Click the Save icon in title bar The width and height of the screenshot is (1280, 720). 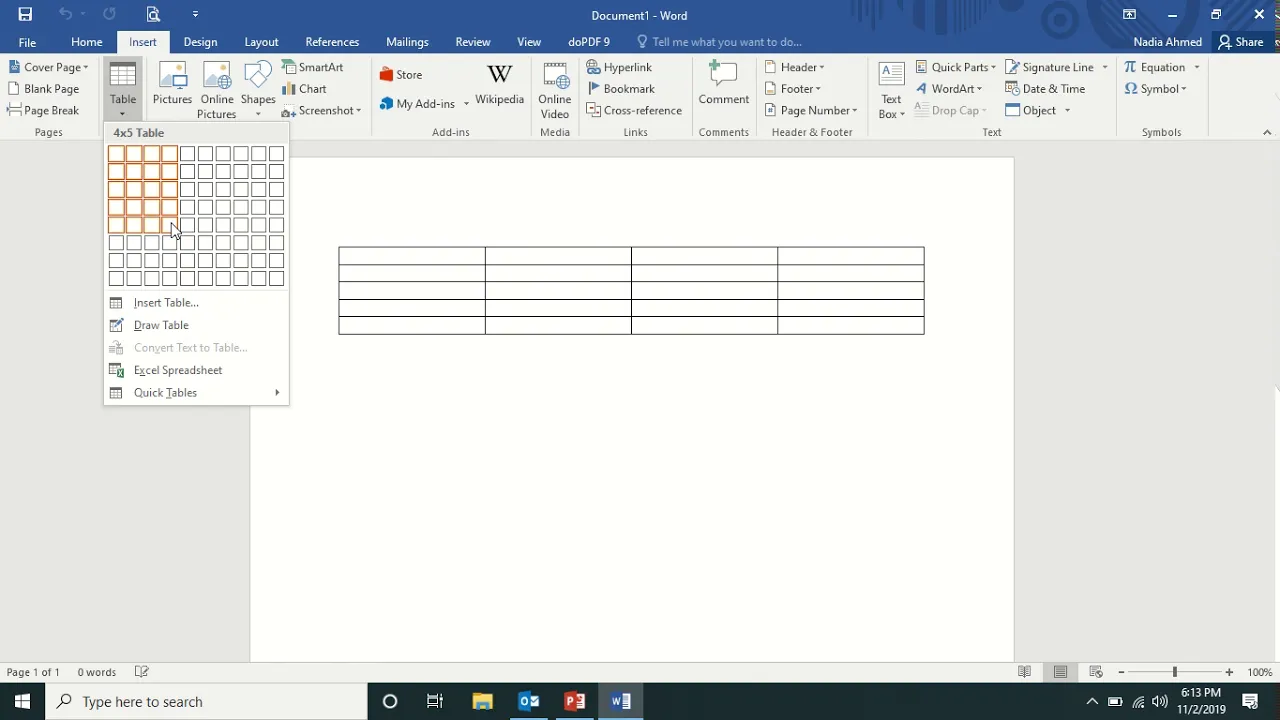tap(25, 14)
